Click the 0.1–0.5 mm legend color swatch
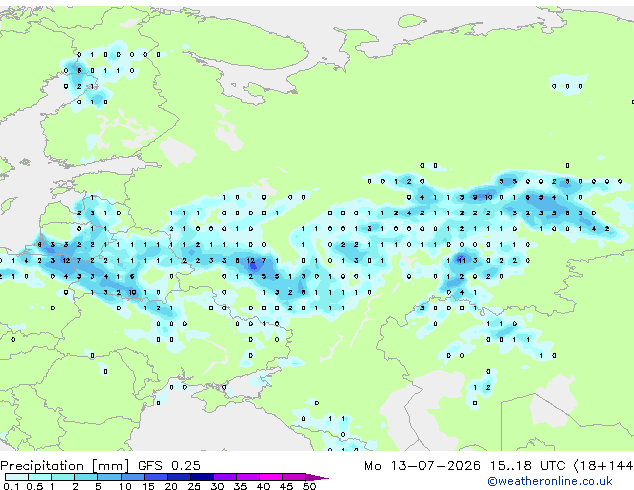The image size is (634, 490). click(17, 477)
